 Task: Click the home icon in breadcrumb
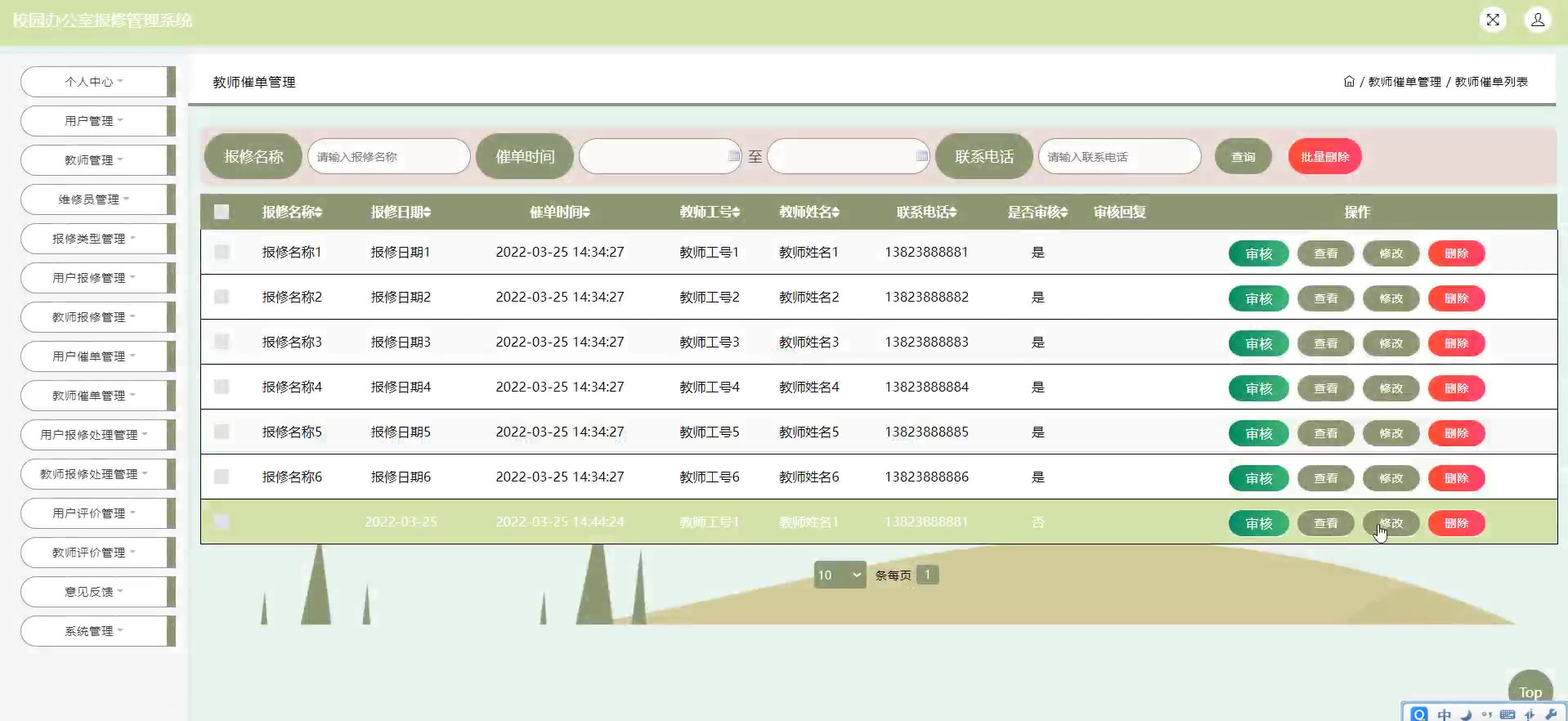[1349, 81]
